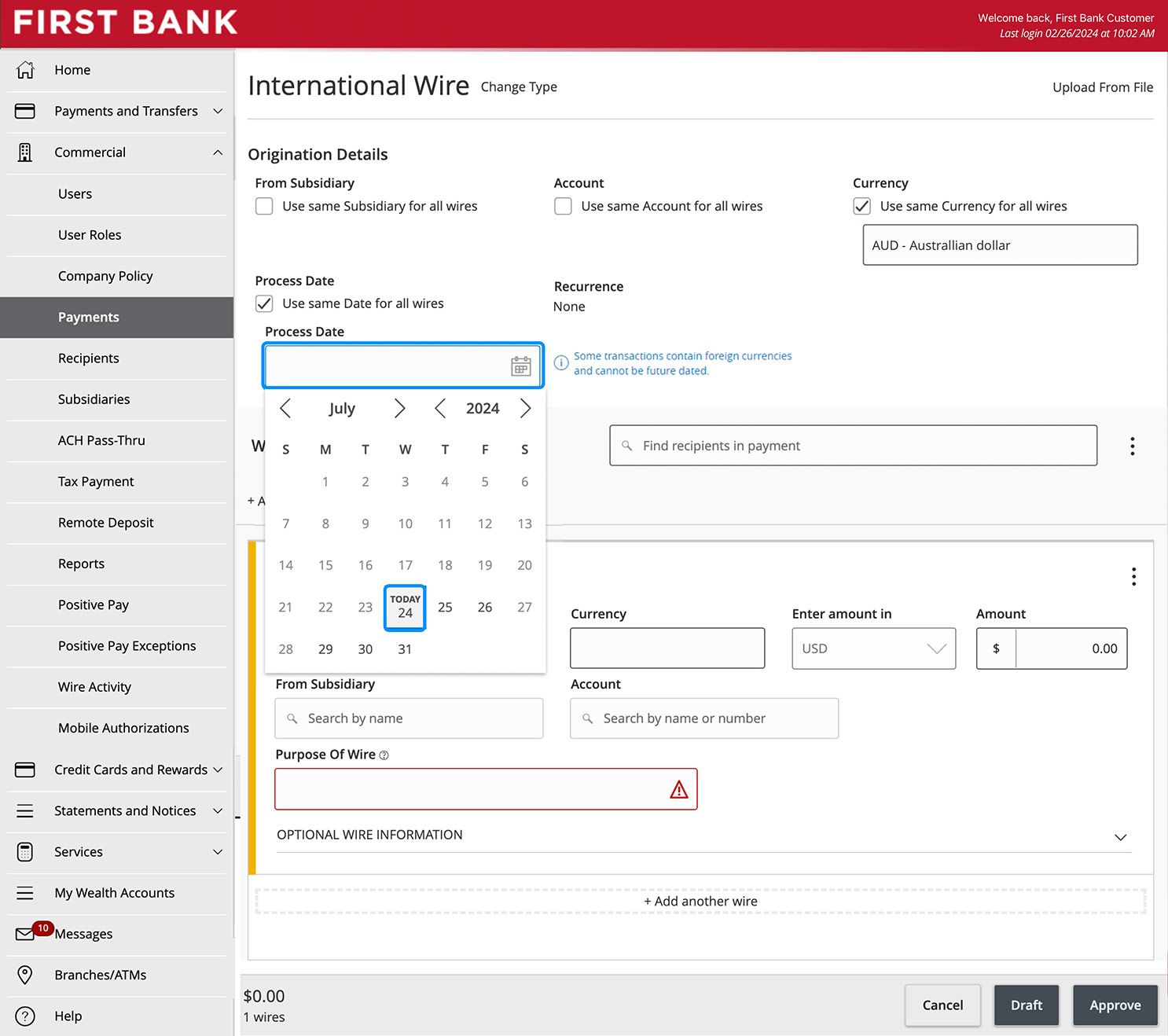Uncheck Use same Currency for all wires
The height and width of the screenshot is (1036, 1168).
point(861,206)
